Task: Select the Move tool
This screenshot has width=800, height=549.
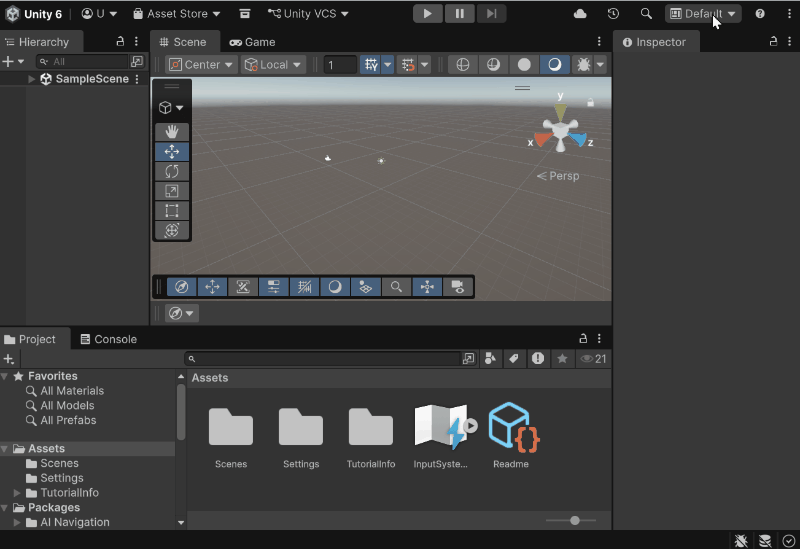Action: (172, 152)
